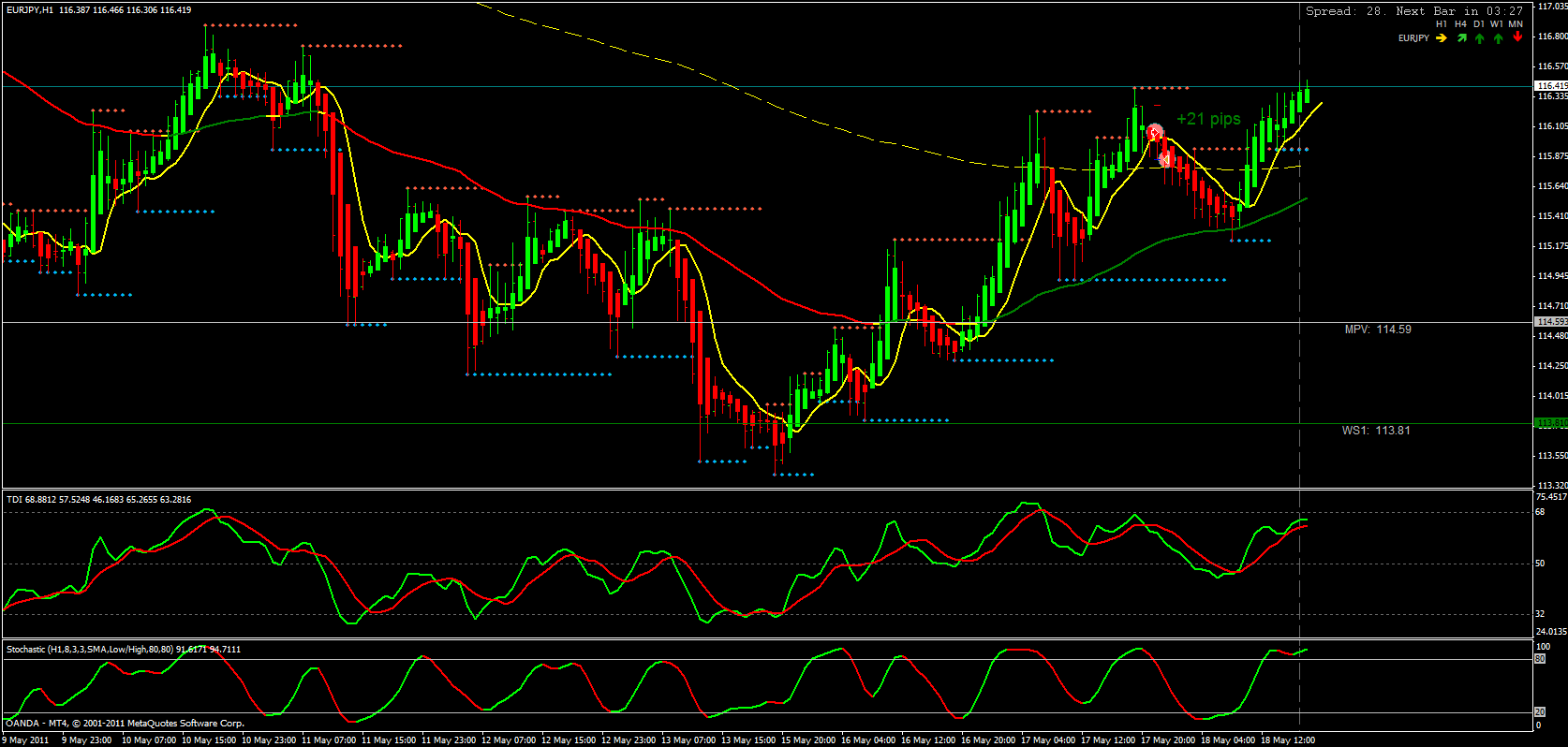Image resolution: width=1568 pixels, height=747 pixels.
Task: Click the 114.593 price tag on axis
Action: pyautogui.click(x=1551, y=322)
